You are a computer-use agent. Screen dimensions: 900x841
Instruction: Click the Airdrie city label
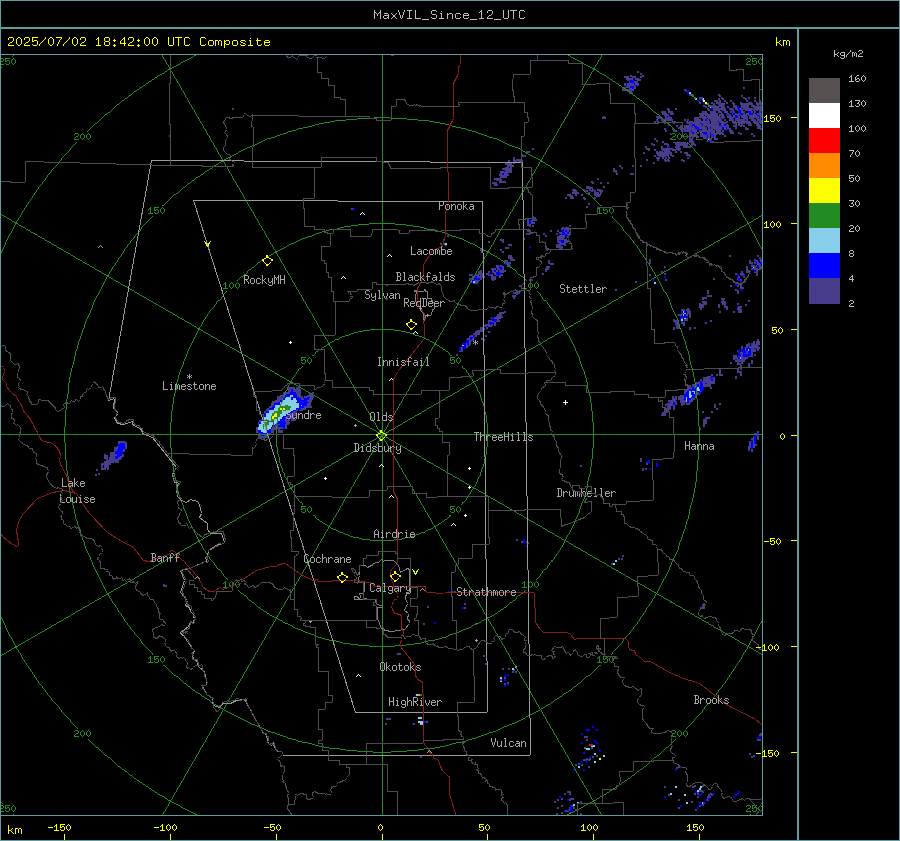click(394, 534)
